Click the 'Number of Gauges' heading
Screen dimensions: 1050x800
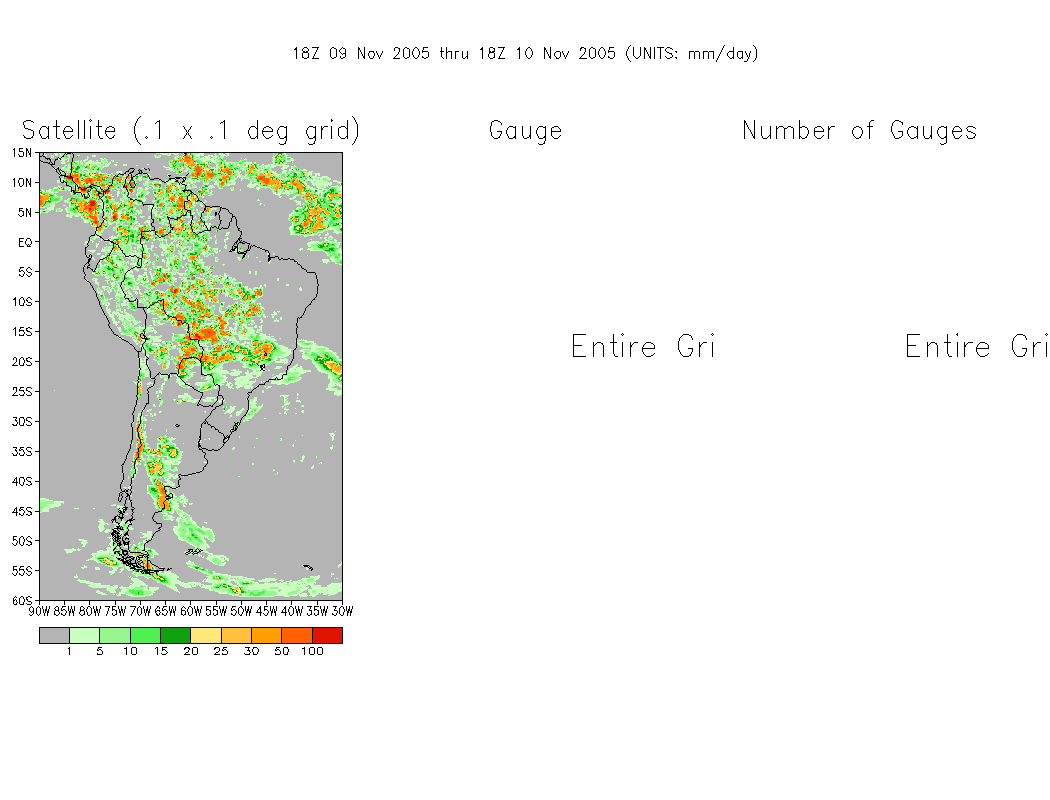860,131
